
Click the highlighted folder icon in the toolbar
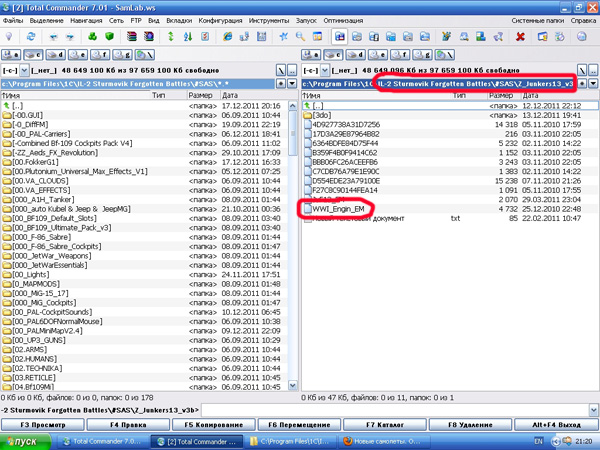340,37
